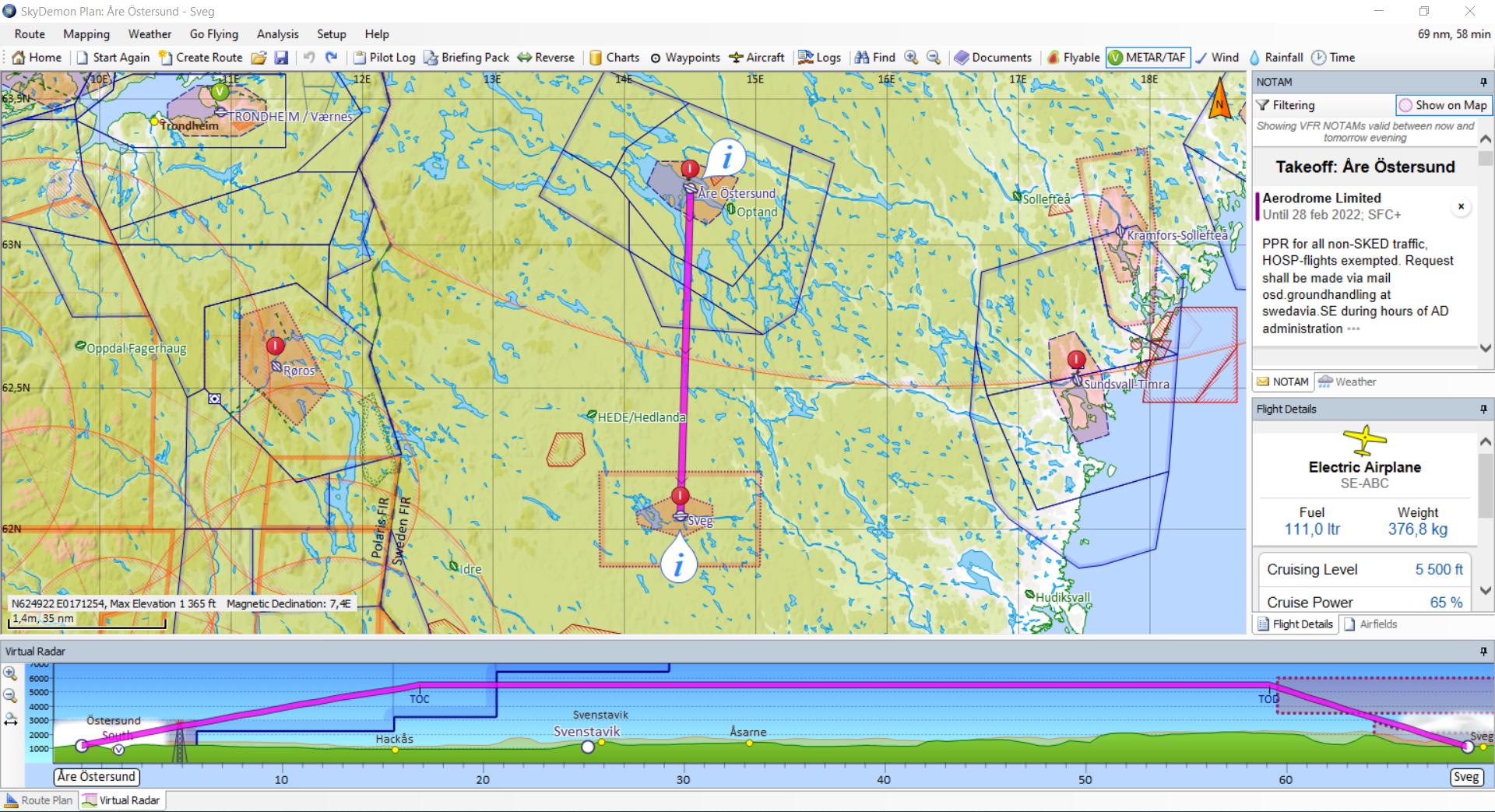Open NOTAM Filtering options

pos(1286,105)
